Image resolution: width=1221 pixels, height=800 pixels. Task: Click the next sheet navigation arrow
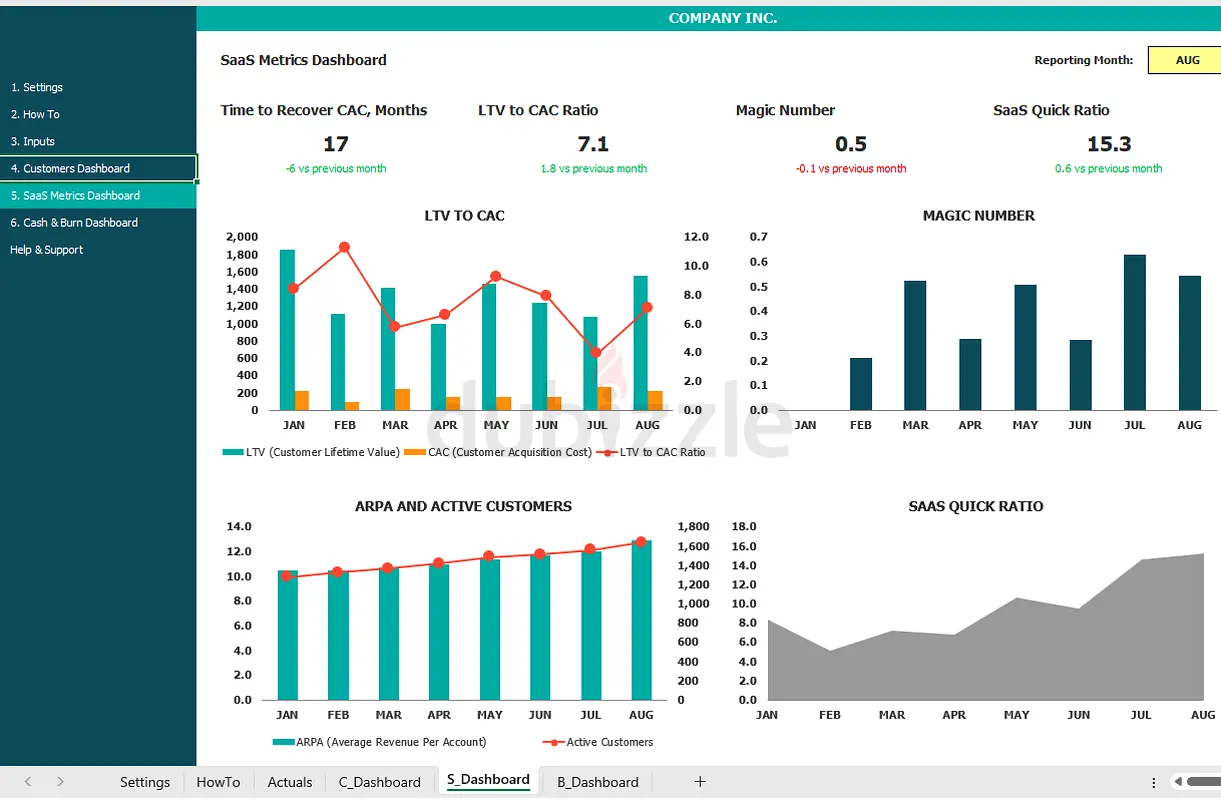(x=60, y=782)
